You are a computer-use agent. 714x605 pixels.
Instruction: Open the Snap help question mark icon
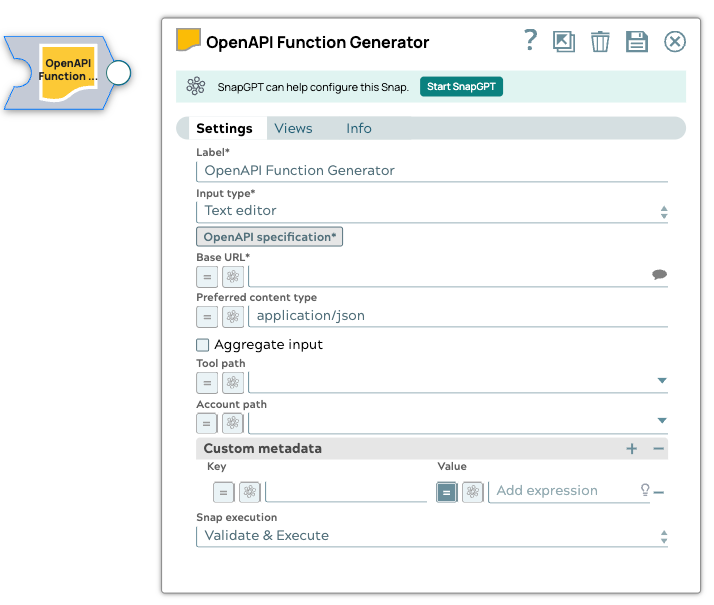click(530, 41)
